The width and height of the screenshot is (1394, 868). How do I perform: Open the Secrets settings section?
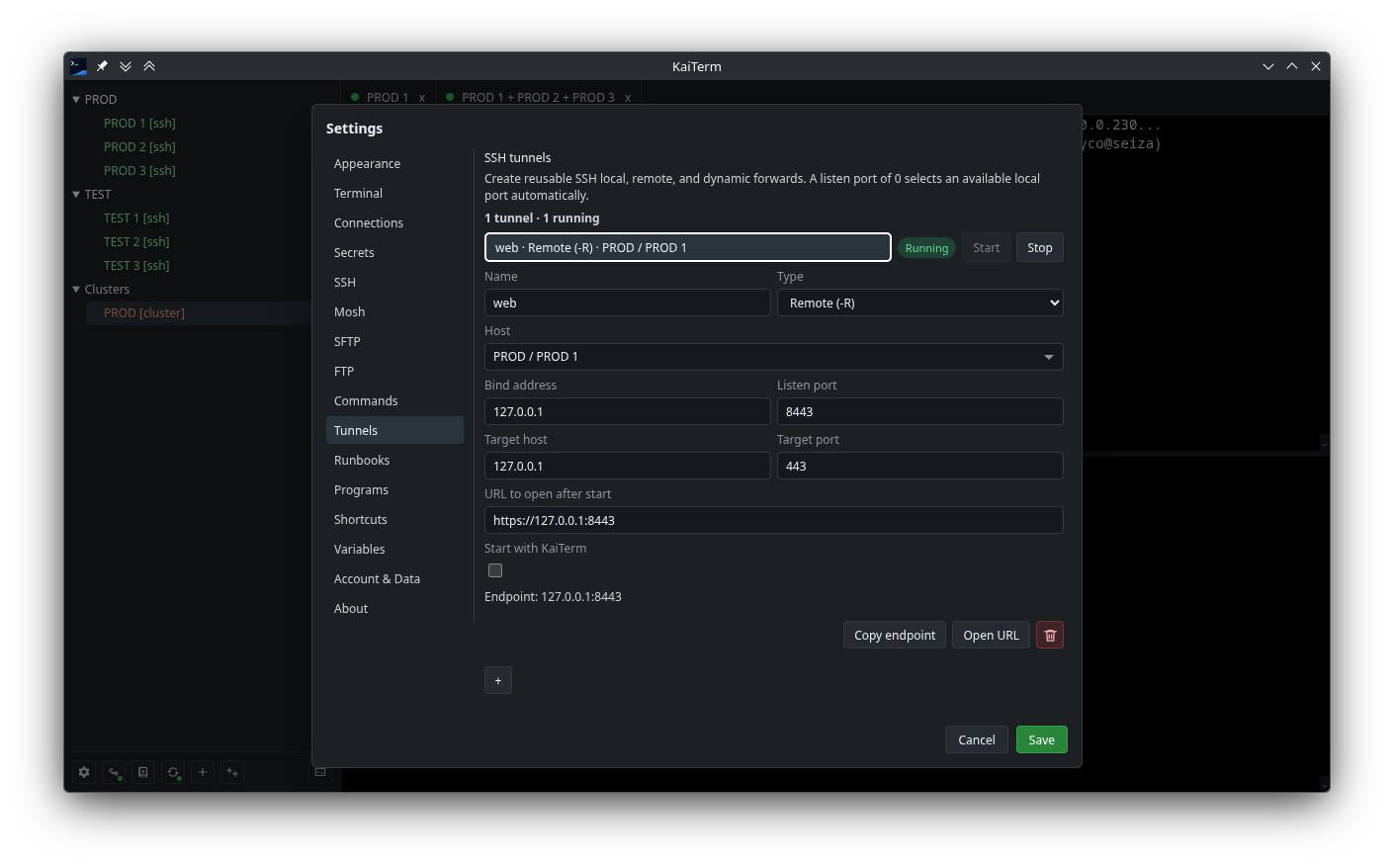coord(394,252)
